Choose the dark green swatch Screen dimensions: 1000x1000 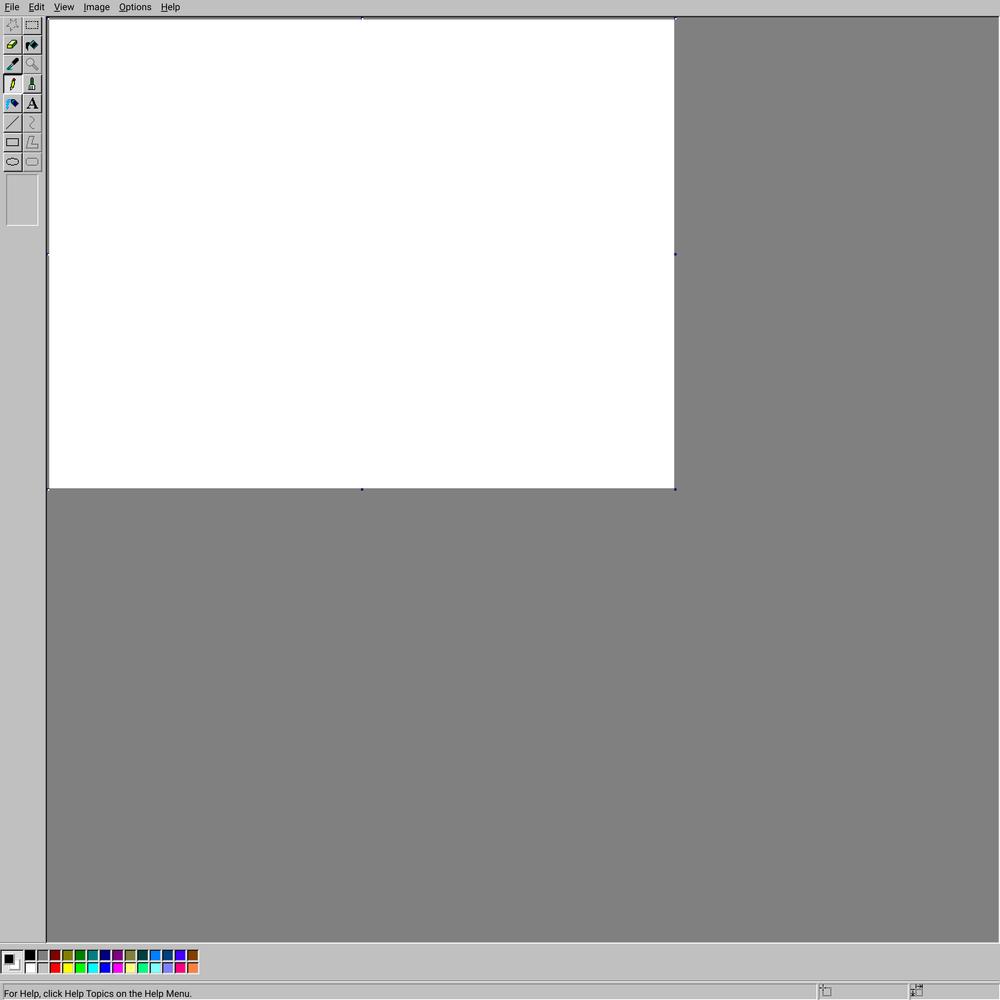(80, 955)
